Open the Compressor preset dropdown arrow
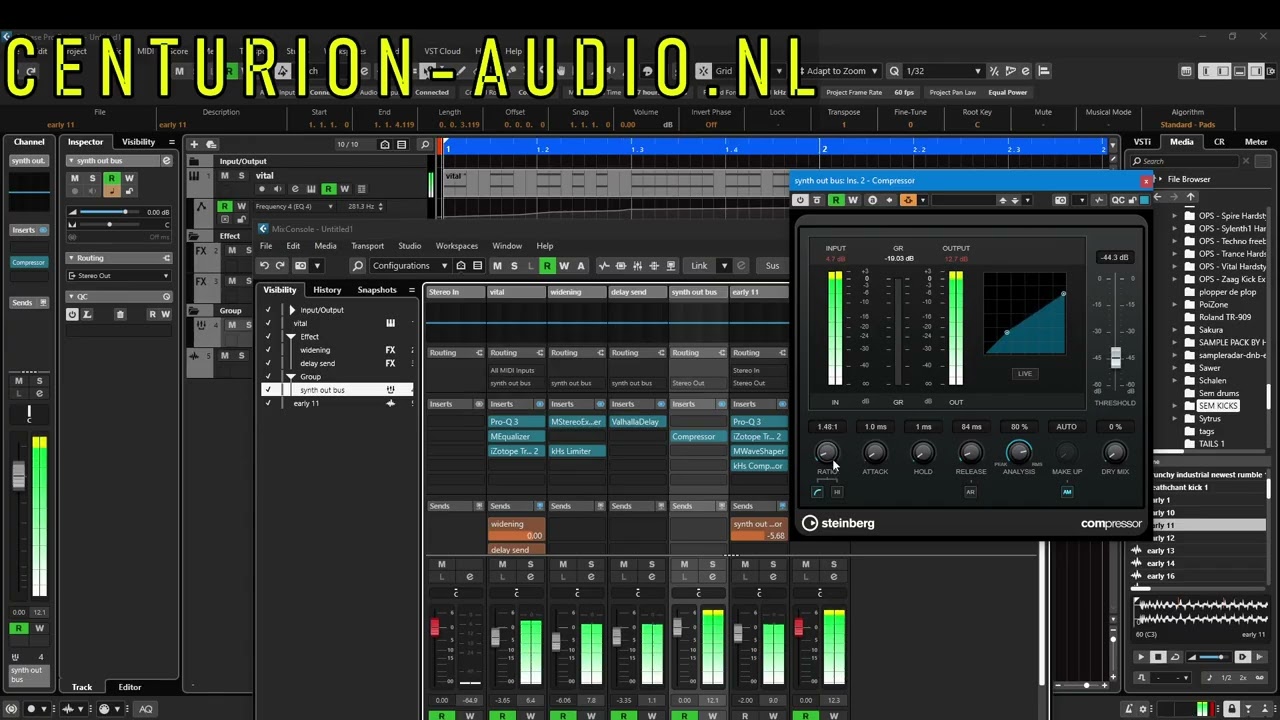Screen dimensions: 1280x720 point(1027,200)
